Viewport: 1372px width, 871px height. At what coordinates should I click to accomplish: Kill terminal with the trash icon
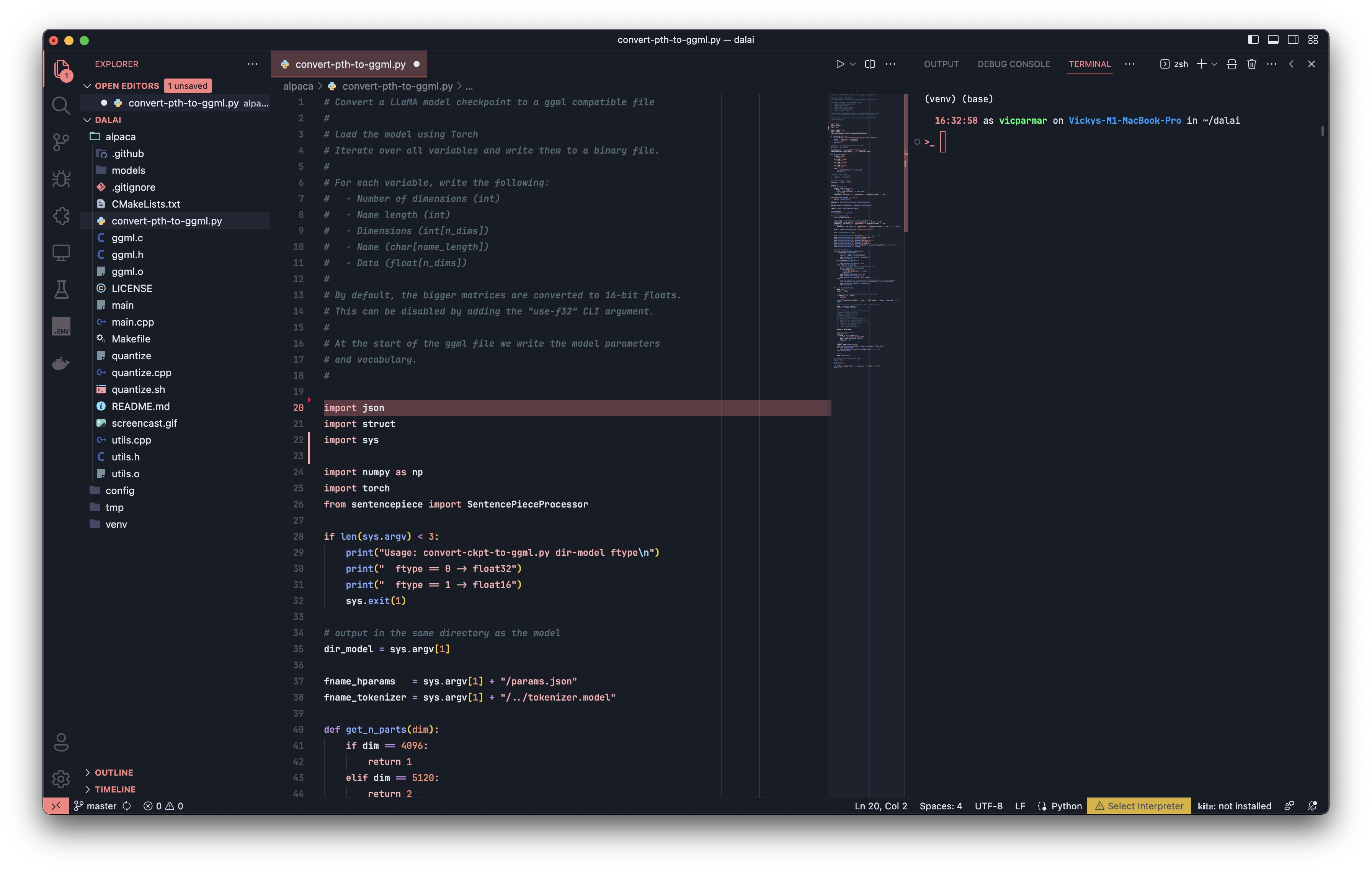(x=1251, y=64)
